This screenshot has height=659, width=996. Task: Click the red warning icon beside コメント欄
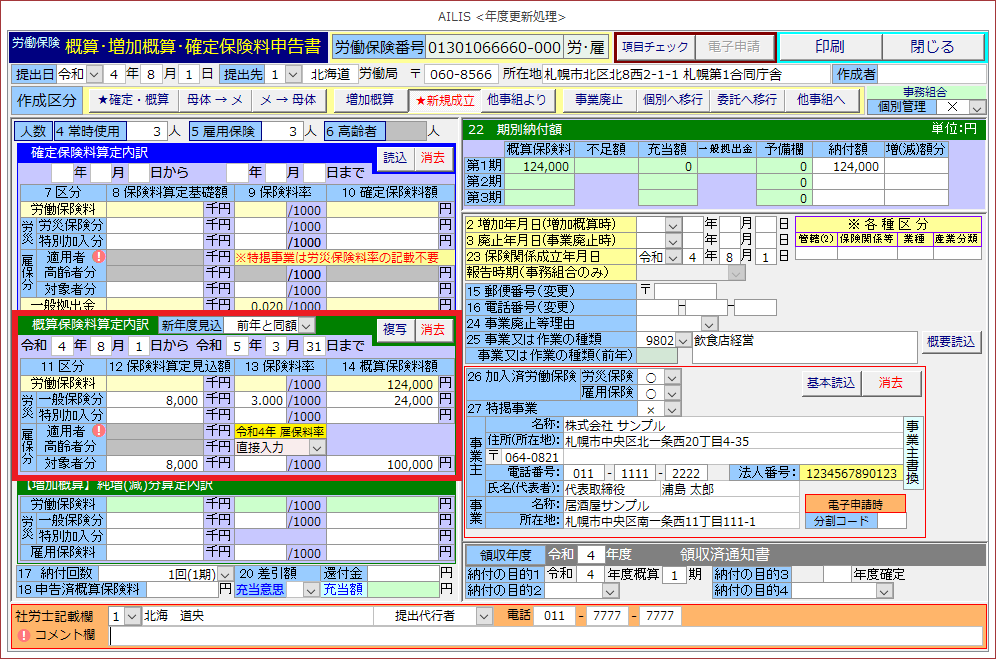click(x=23, y=635)
